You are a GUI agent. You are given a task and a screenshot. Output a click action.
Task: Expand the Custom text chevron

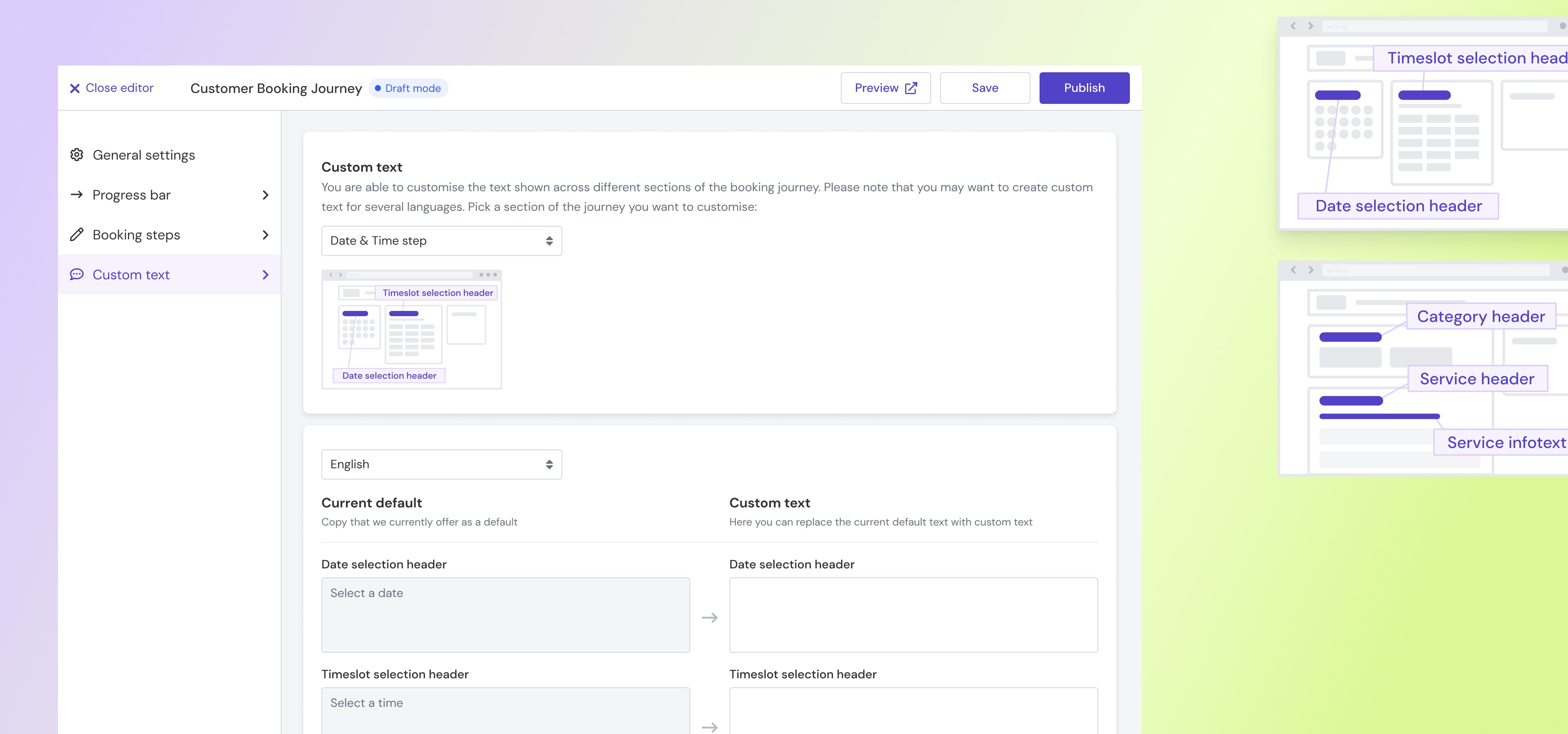click(x=265, y=274)
